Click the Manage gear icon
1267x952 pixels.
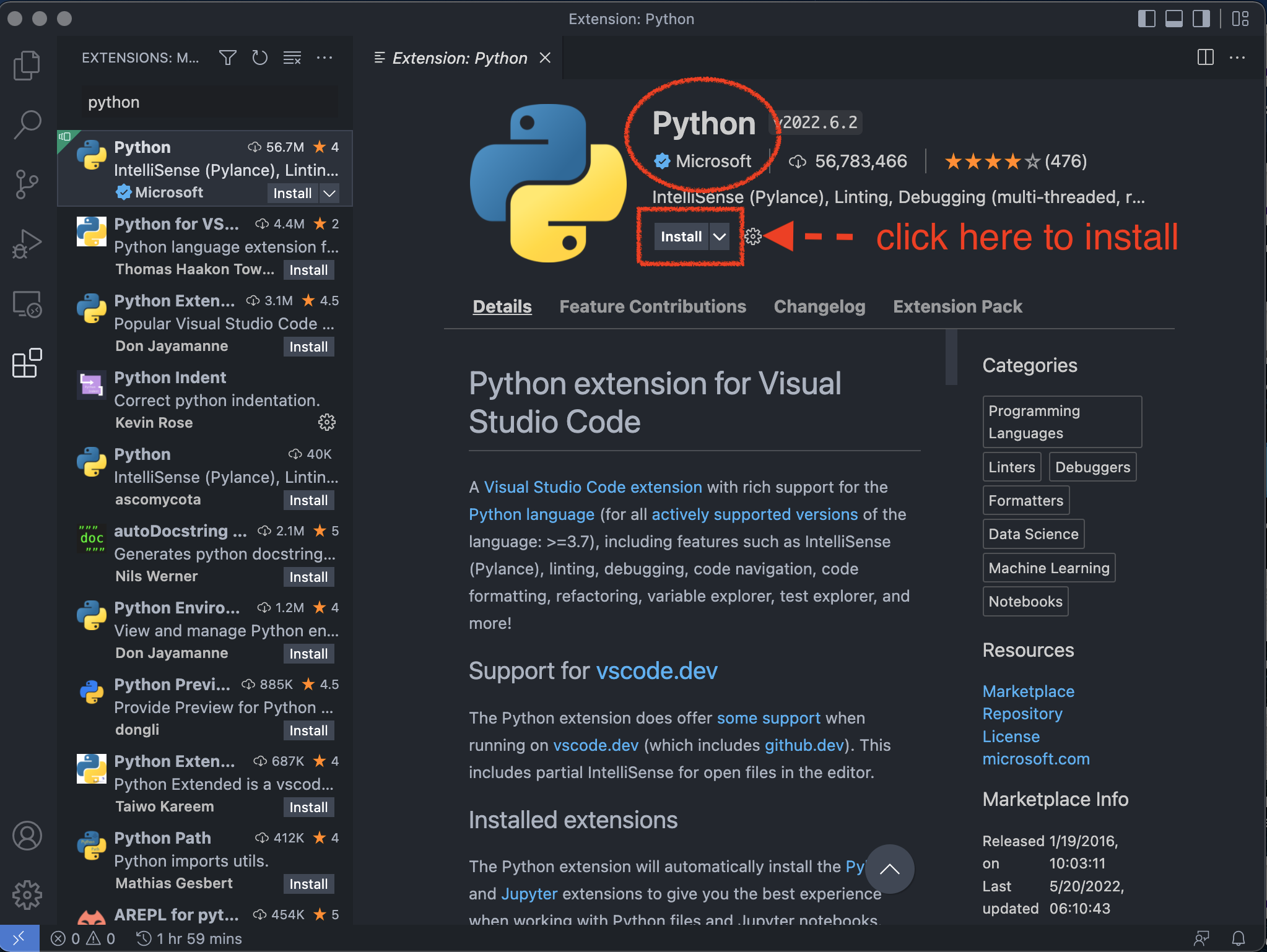tap(27, 894)
